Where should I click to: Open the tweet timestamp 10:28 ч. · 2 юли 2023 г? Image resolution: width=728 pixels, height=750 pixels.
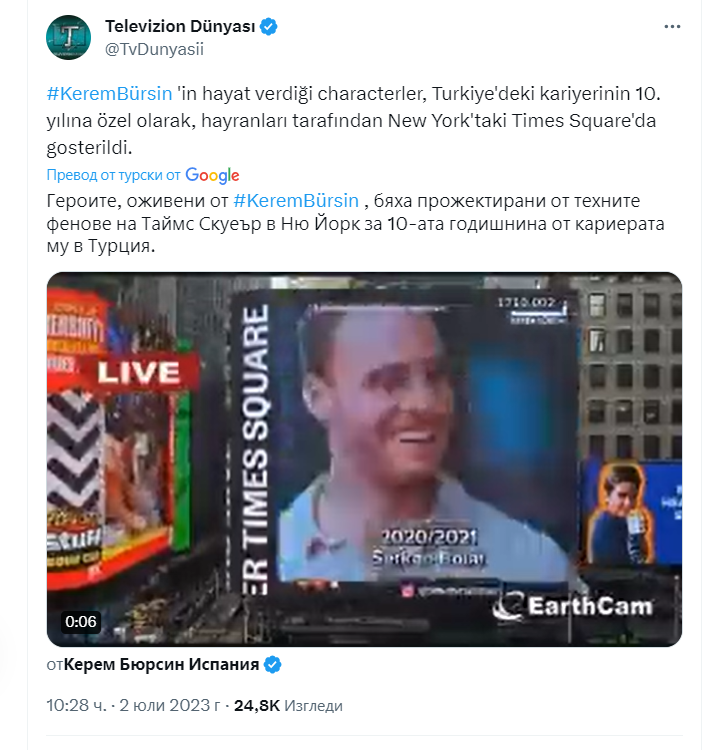tap(133, 705)
